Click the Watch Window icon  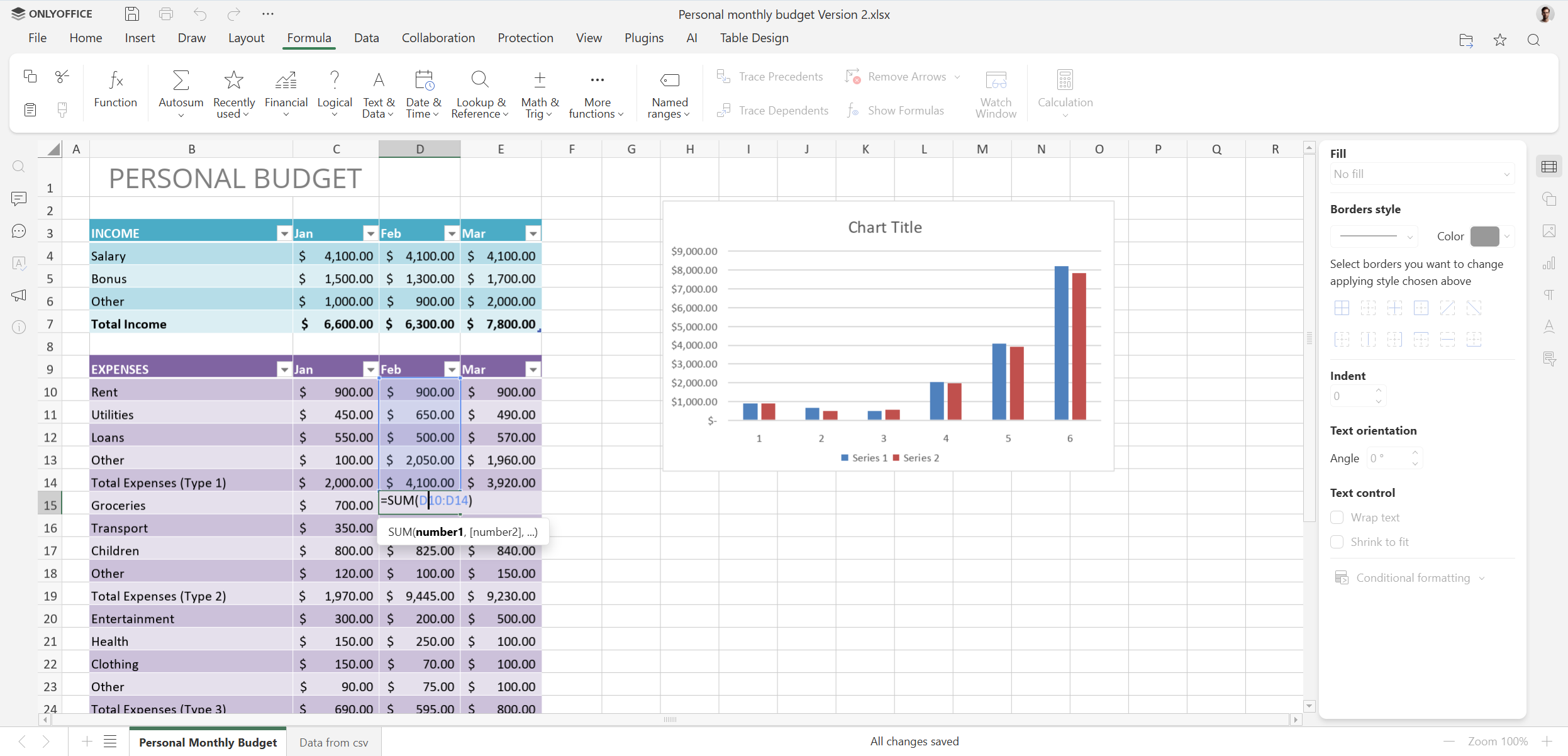(996, 81)
